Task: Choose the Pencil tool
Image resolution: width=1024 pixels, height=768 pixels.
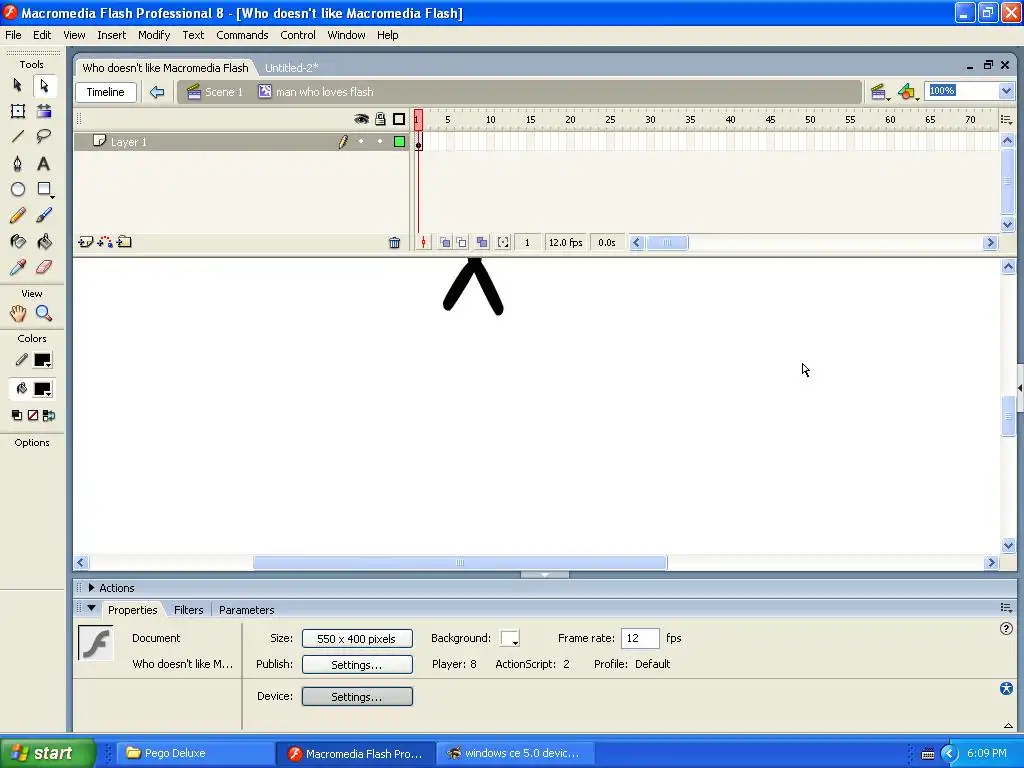Action: [x=18, y=216]
